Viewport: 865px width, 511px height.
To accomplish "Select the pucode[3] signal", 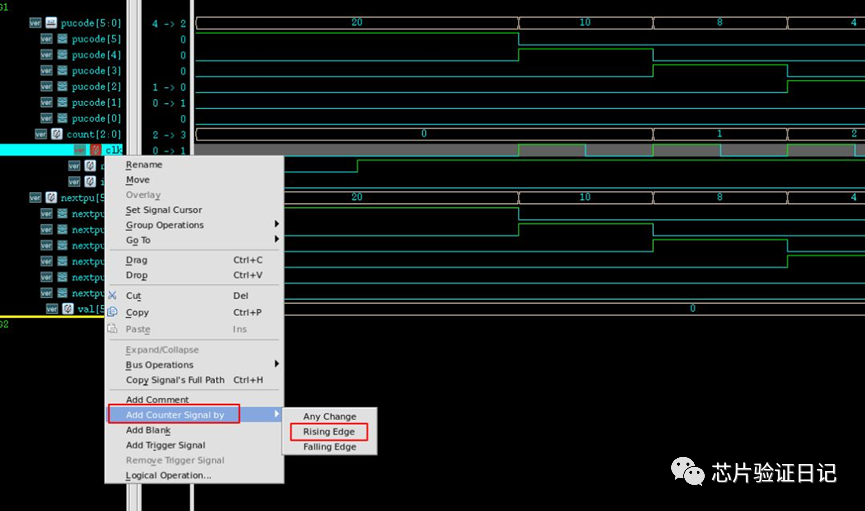I will tap(96, 71).
